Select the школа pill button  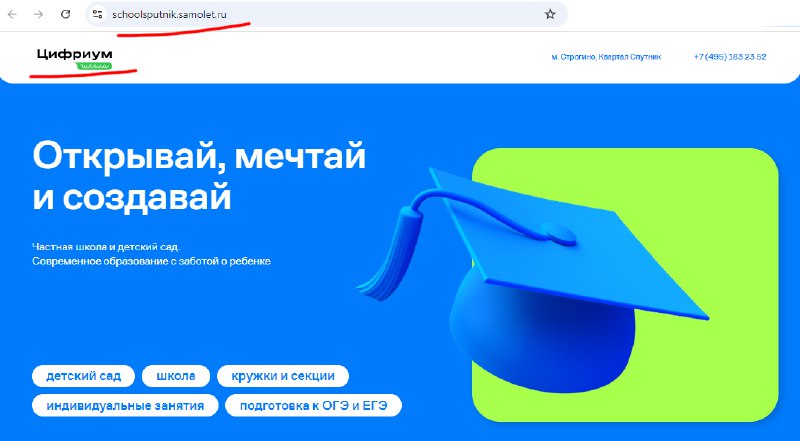point(176,376)
